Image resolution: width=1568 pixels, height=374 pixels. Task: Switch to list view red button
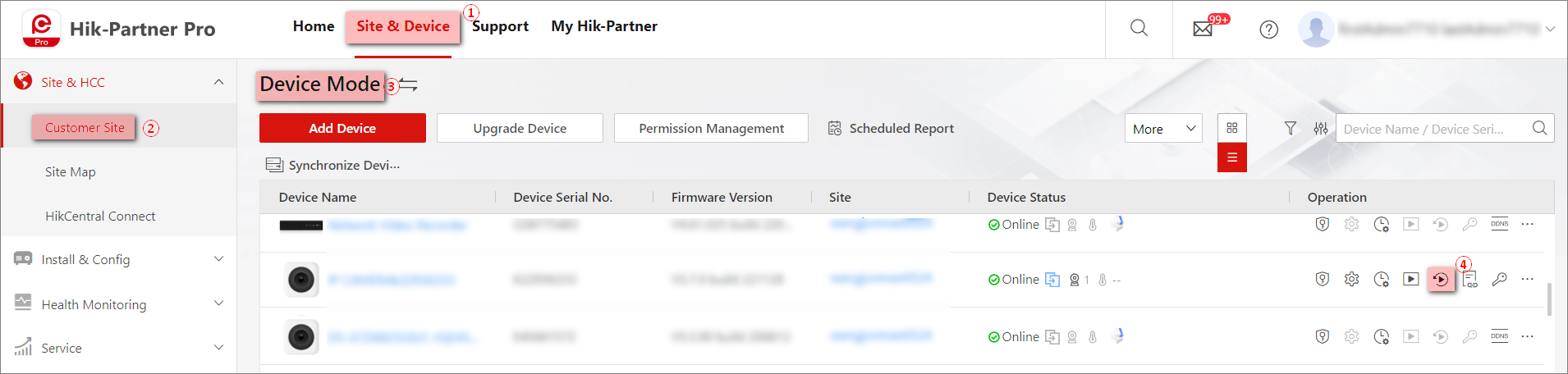tap(1232, 157)
